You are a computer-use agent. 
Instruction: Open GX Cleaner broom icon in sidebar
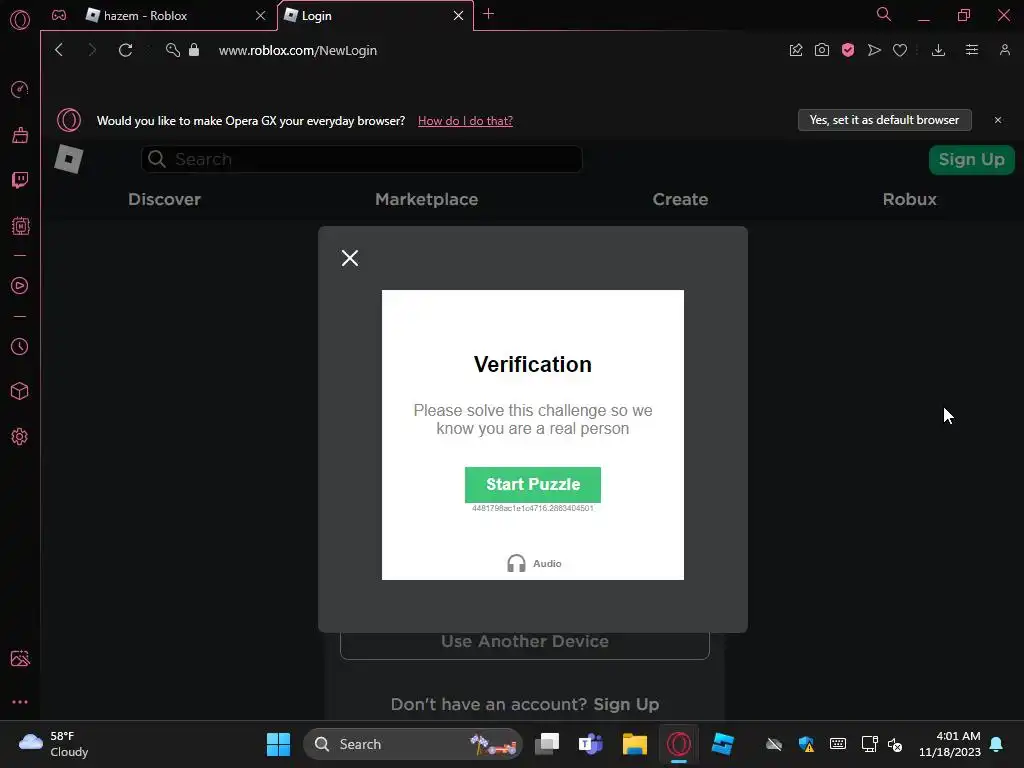20,135
